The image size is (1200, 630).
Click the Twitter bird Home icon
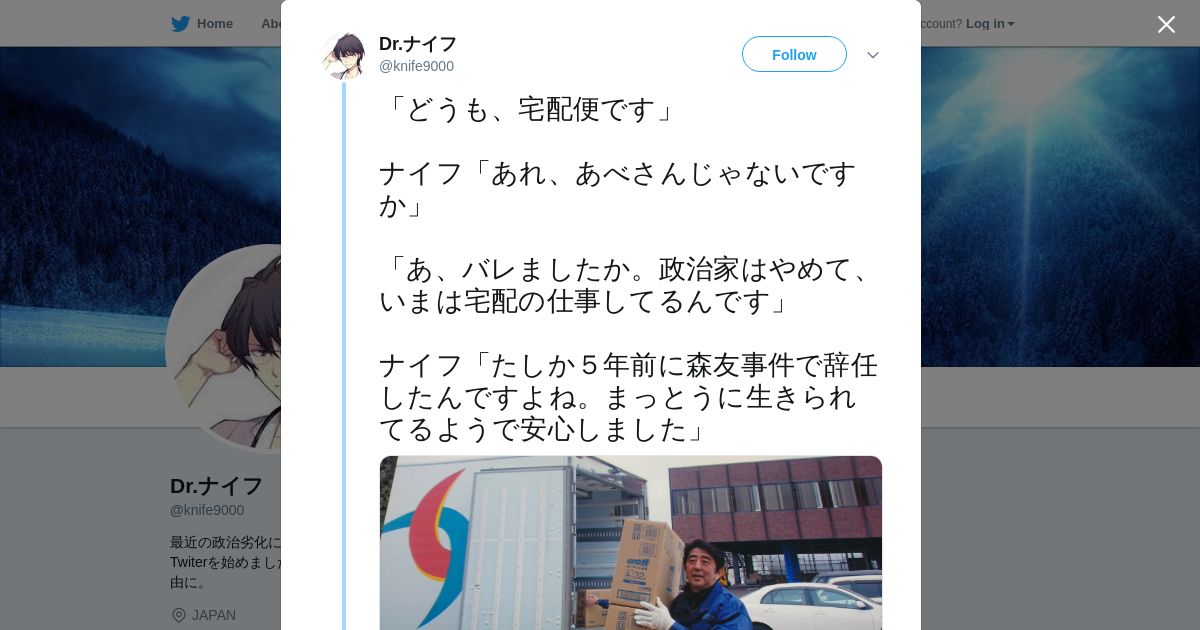[180, 23]
